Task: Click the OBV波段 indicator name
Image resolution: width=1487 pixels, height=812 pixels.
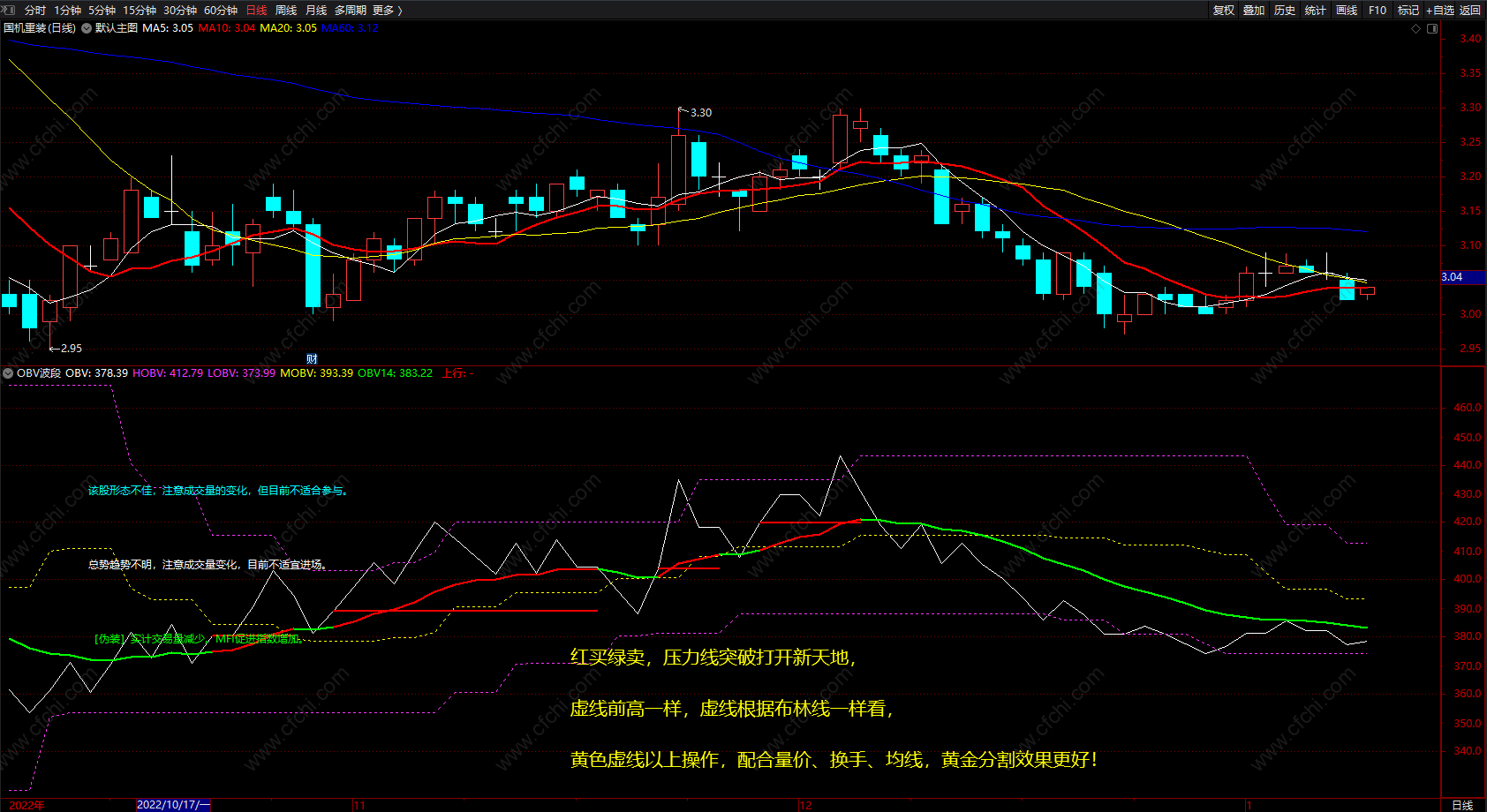Action: pos(39,373)
